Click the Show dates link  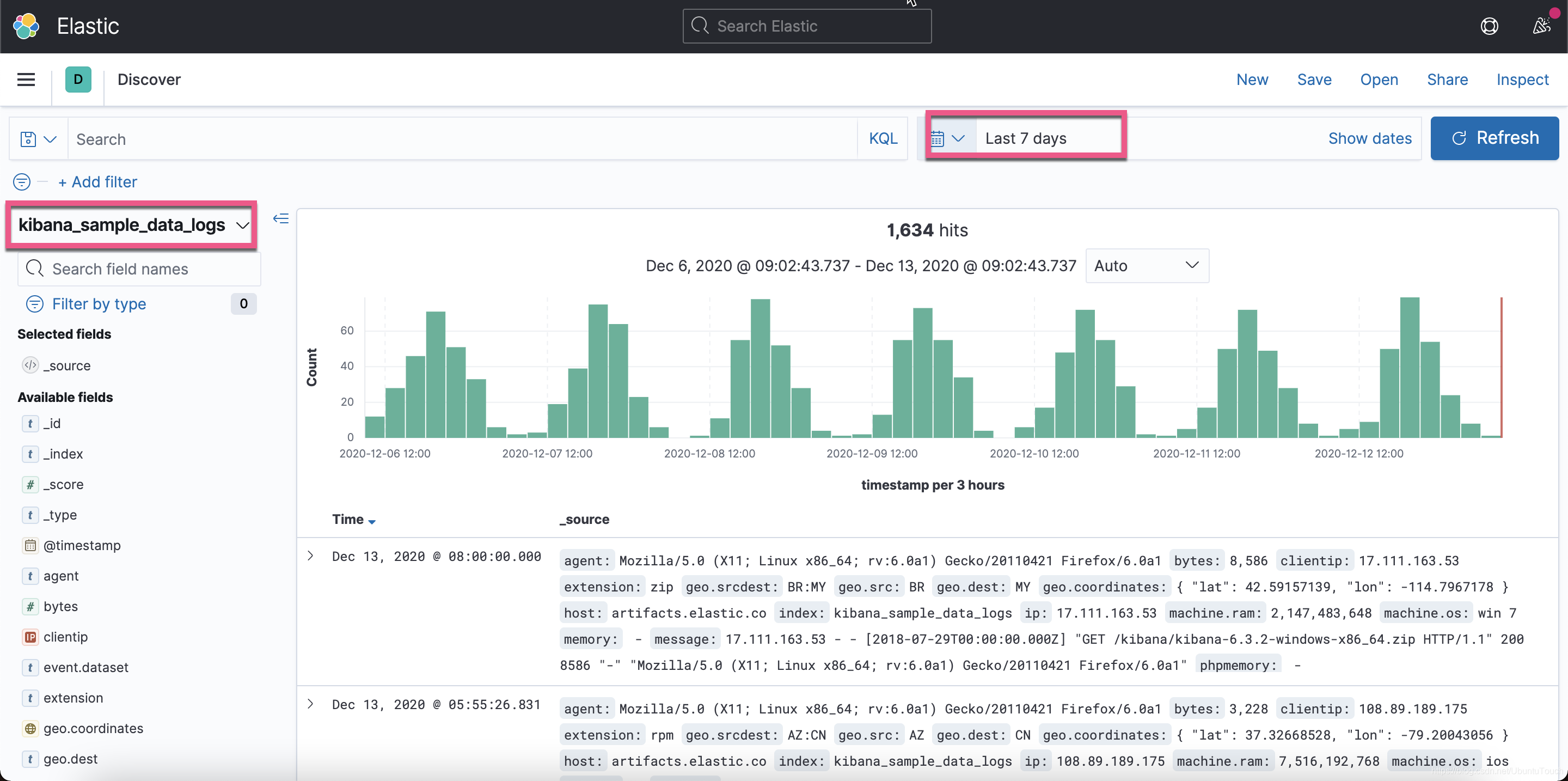point(1370,139)
